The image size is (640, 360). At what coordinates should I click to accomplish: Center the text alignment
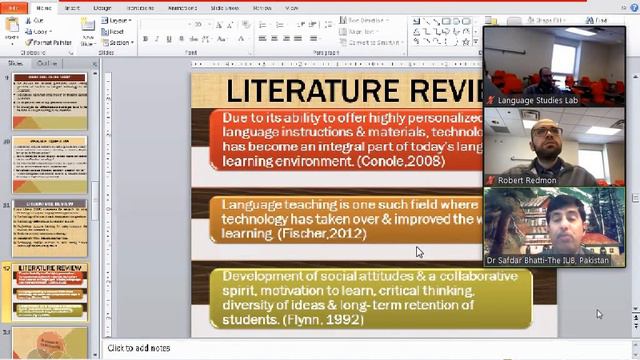pos(275,39)
